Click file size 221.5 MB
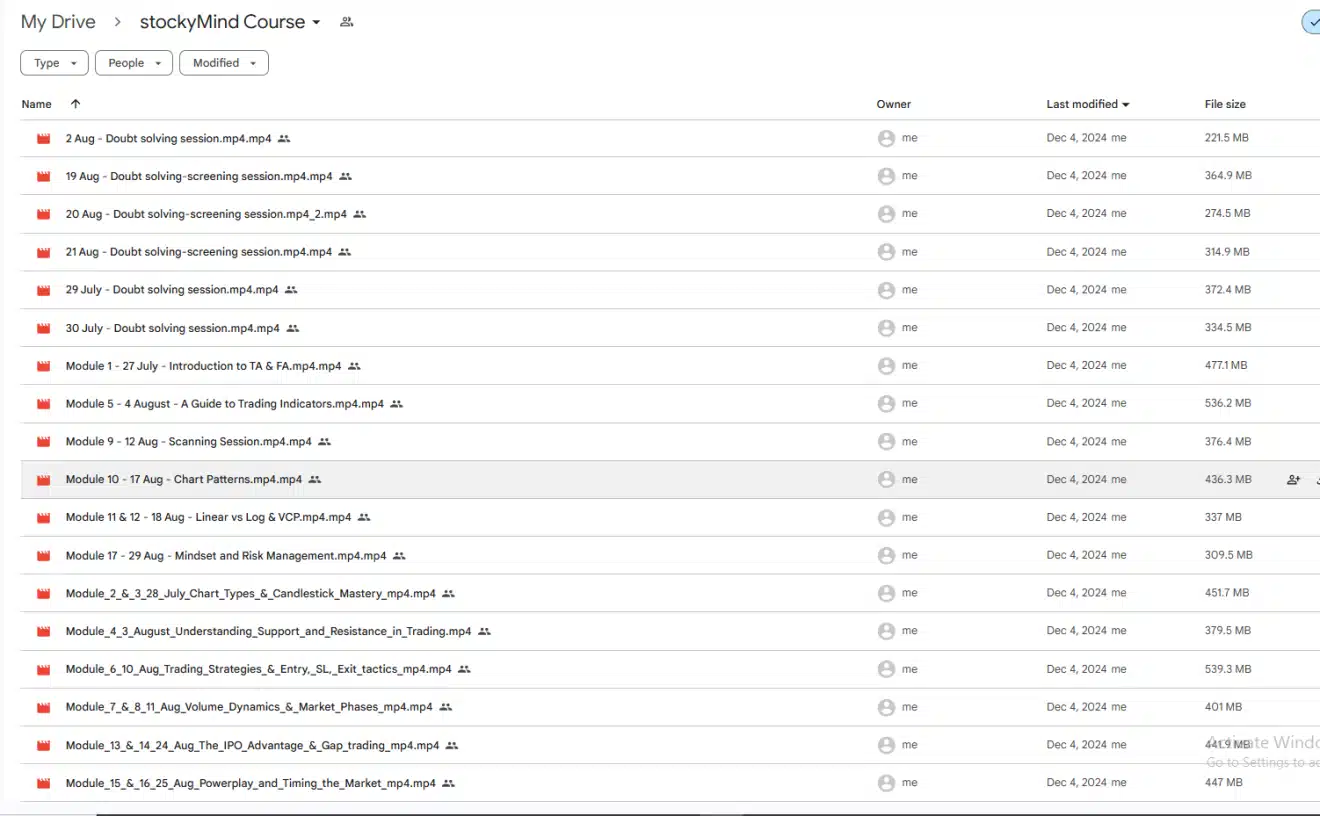1320x816 pixels. 1227,138
